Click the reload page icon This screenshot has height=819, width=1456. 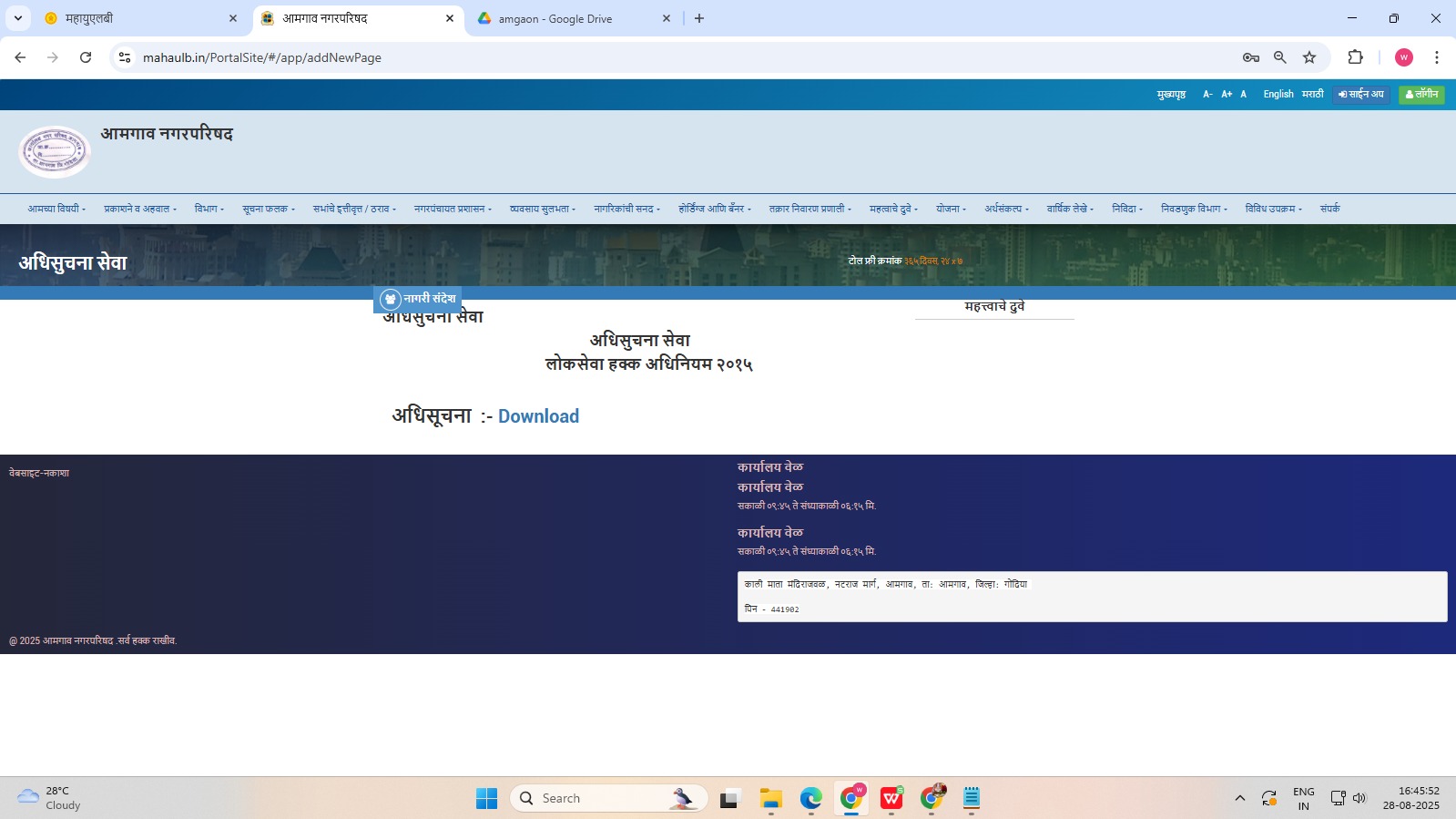point(86,57)
